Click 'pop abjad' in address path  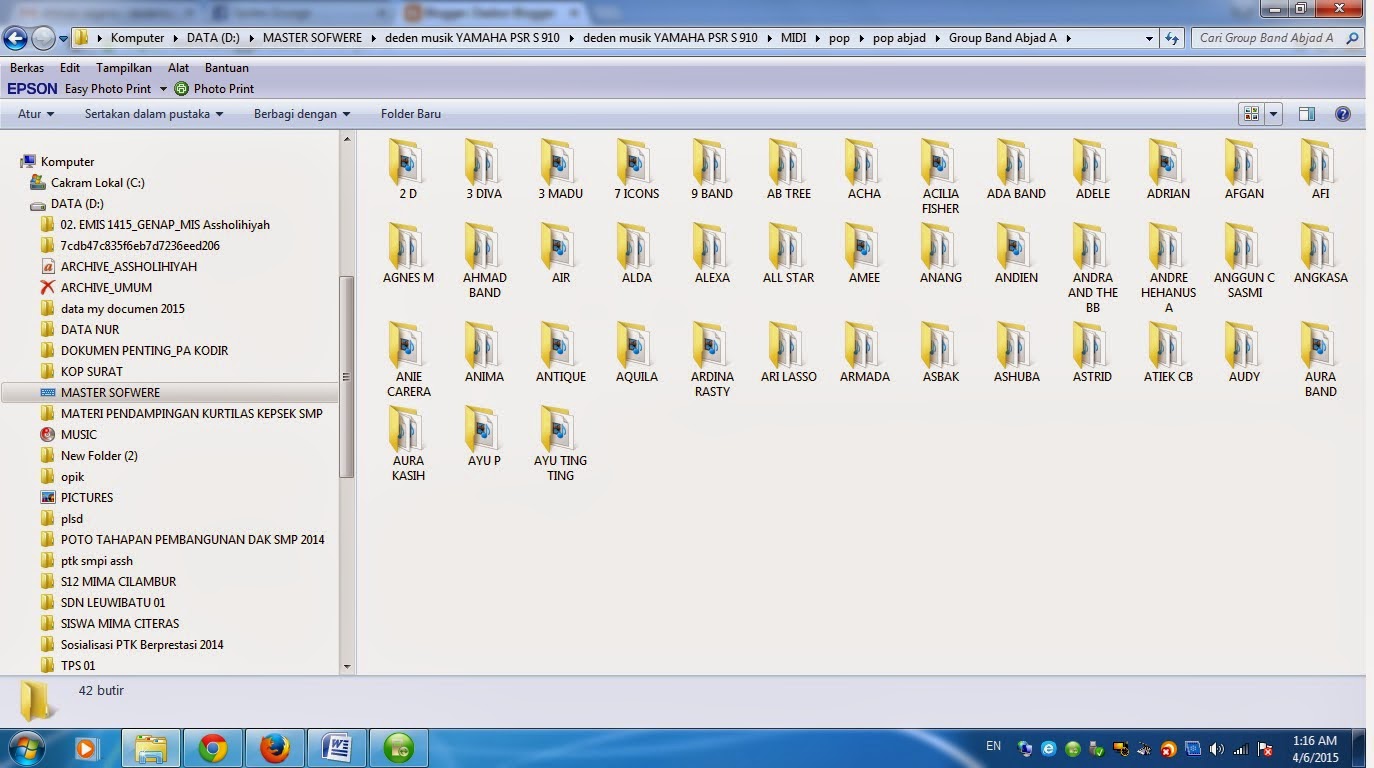pyautogui.click(x=899, y=38)
